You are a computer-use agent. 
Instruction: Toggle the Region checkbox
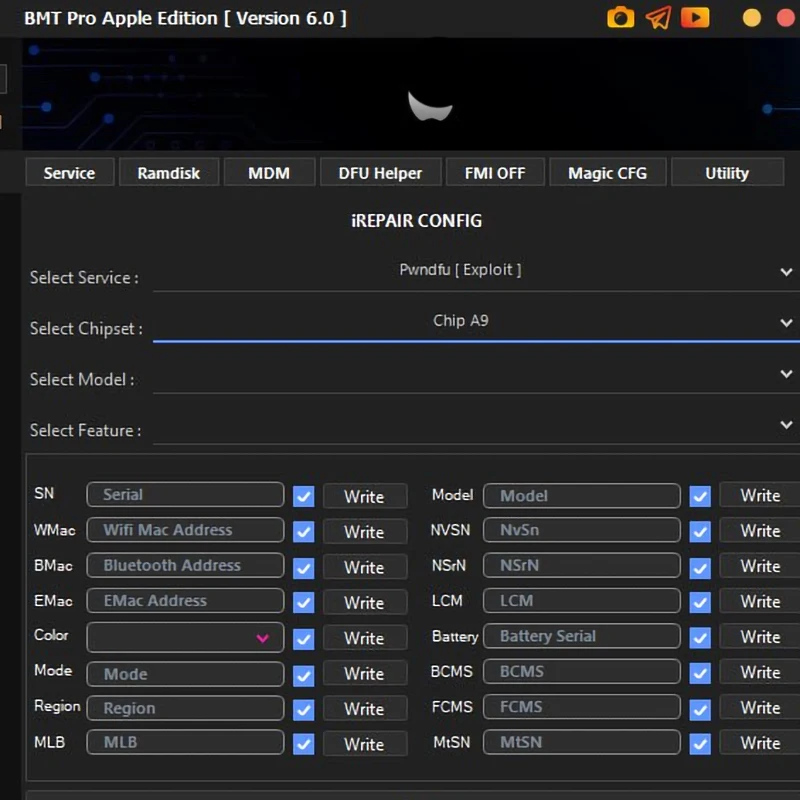tap(304, 710)
